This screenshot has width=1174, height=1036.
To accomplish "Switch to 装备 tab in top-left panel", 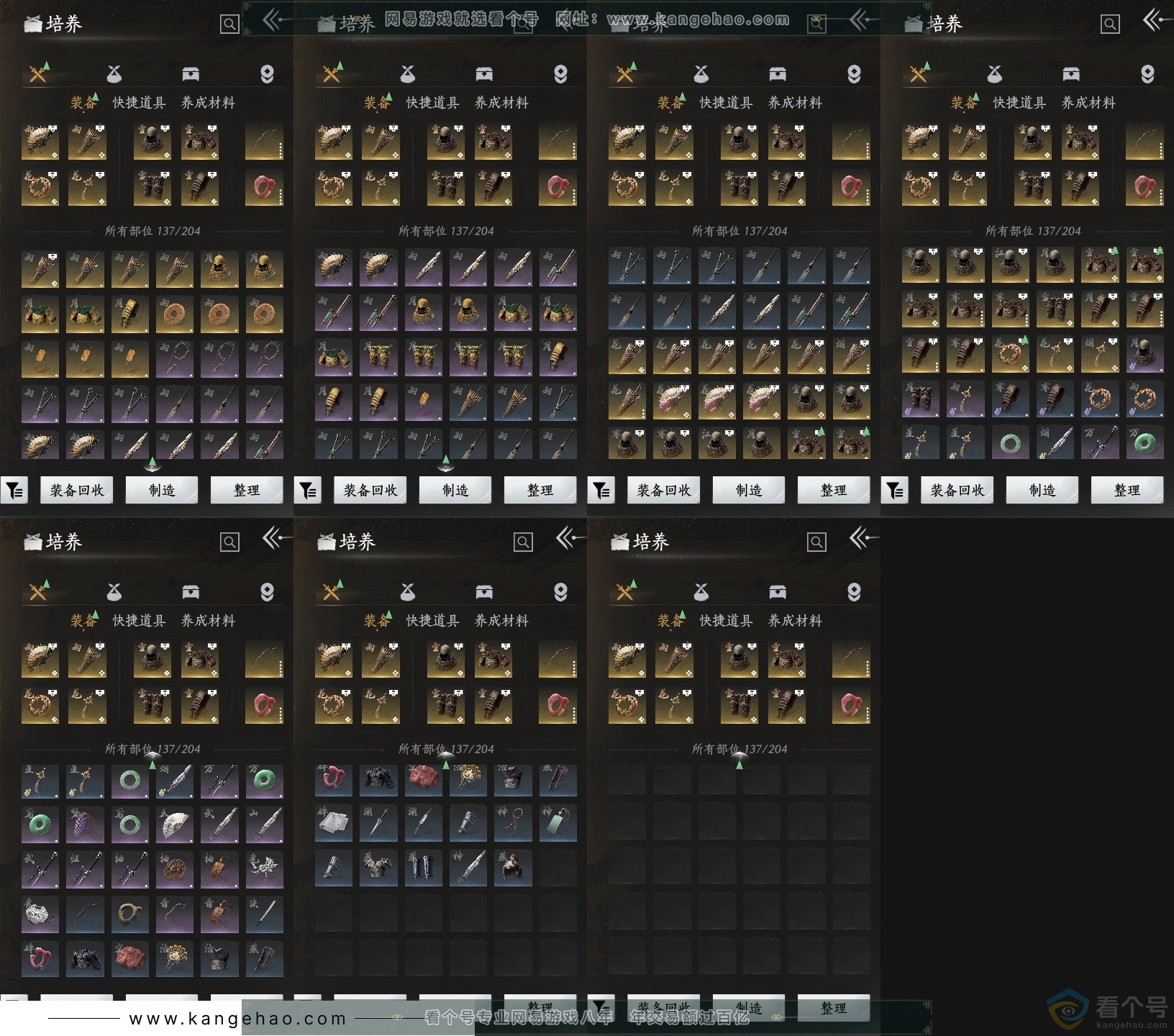I will coord(83,103).
